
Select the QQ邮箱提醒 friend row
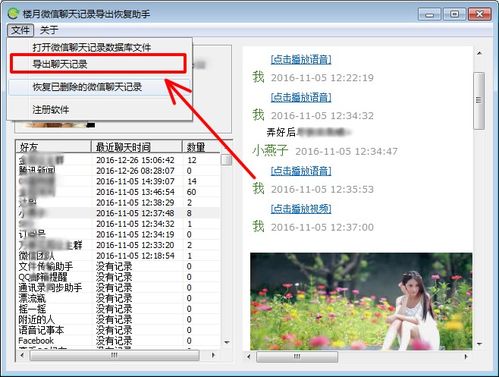tap(118, 277)
